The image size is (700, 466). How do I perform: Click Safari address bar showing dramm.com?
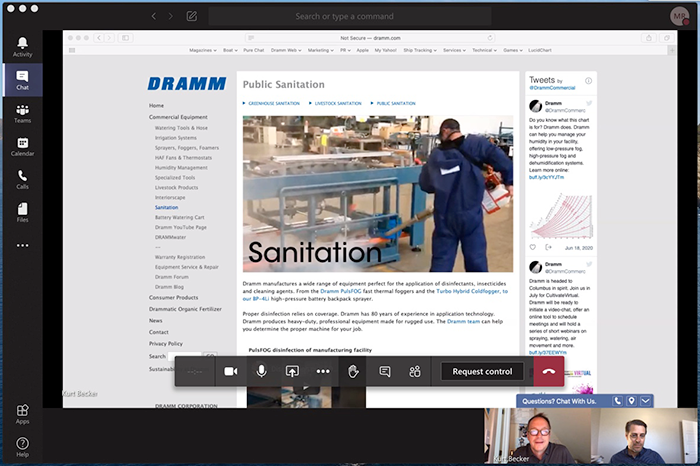point(371,38)
